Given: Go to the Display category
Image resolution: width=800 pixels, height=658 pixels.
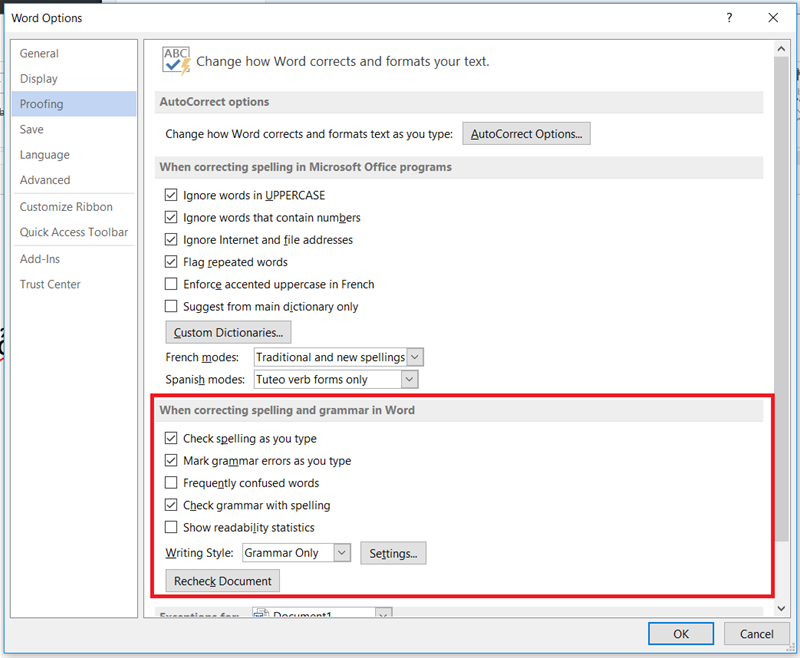Looking at the screenshot, I should coord(39,79).
